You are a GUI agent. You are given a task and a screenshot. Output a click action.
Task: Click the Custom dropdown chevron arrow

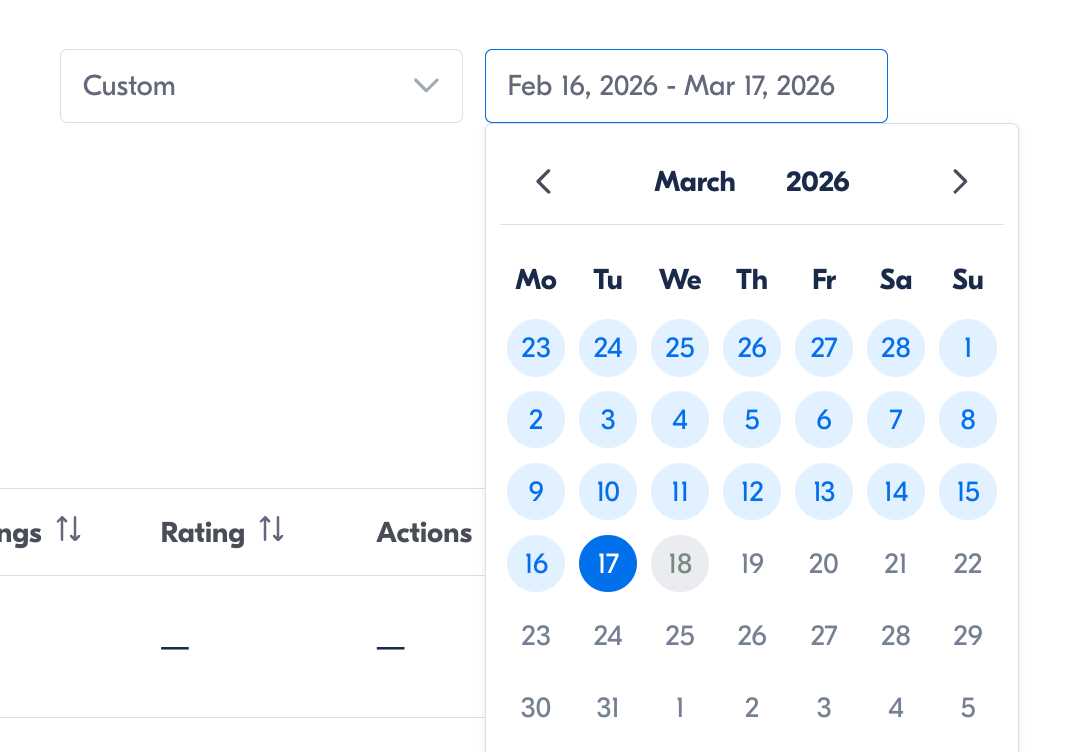[x=427, y=86]
